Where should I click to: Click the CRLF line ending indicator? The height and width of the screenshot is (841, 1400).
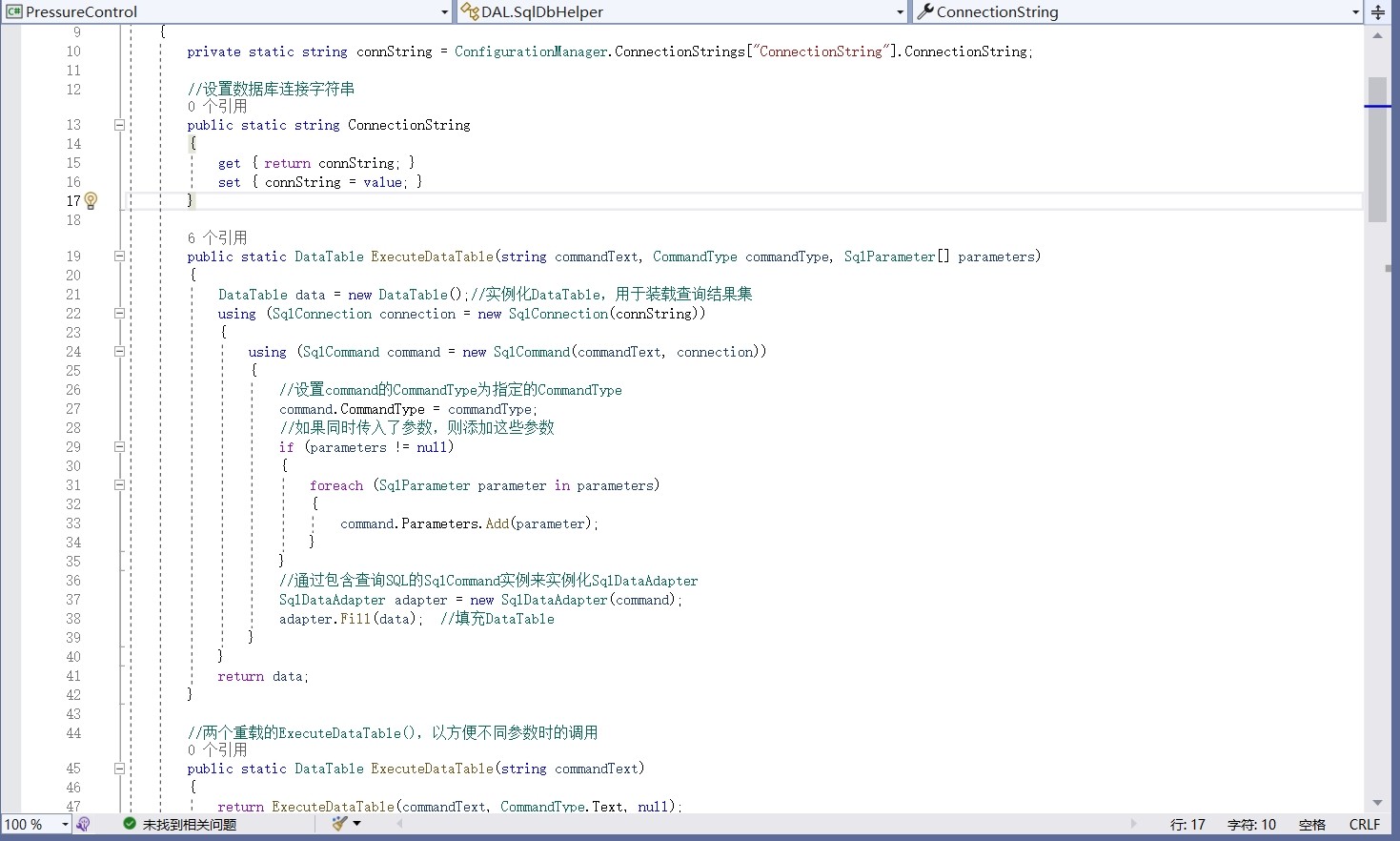[1365, 825]
